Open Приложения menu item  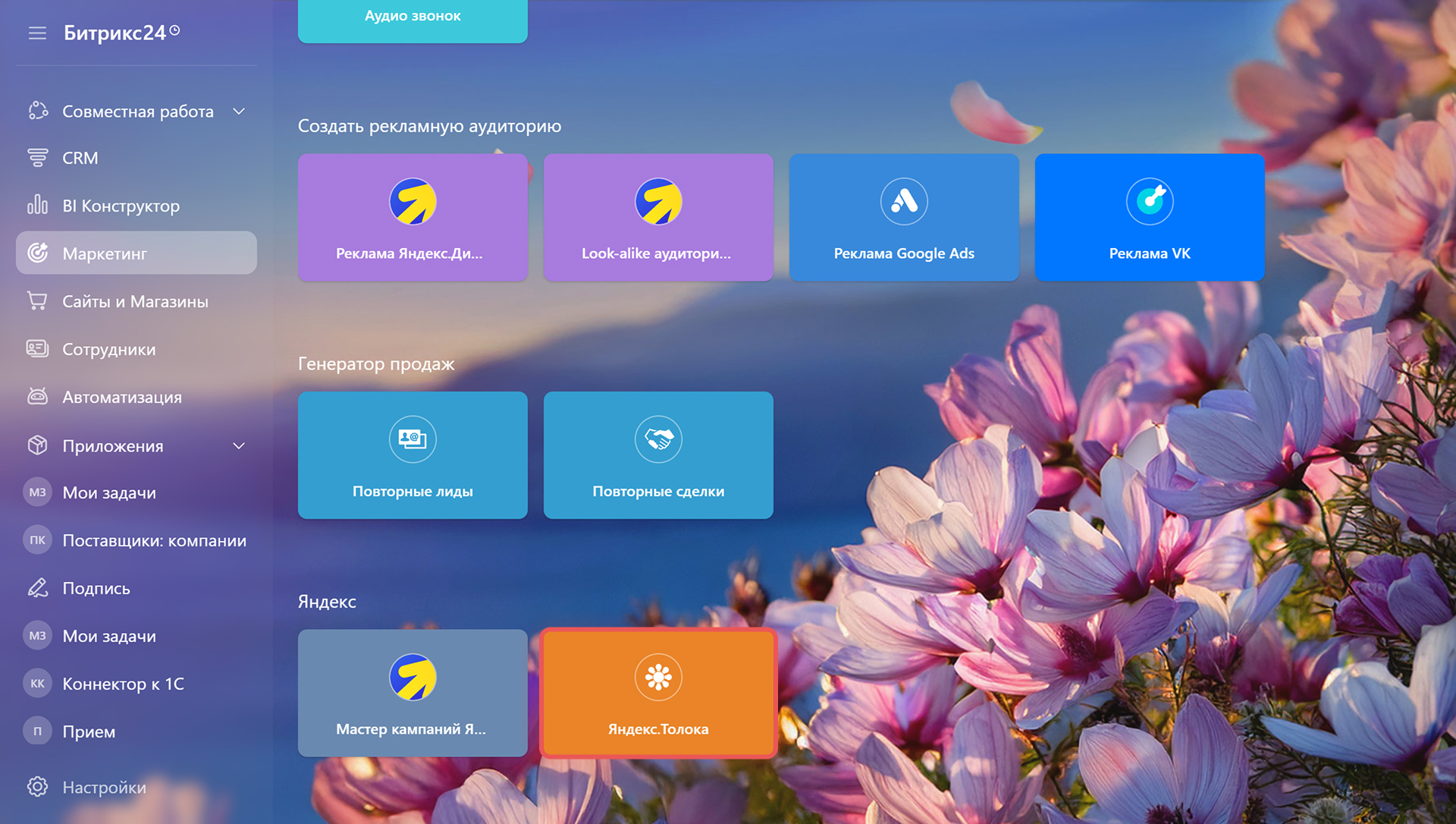coord(113,446)
